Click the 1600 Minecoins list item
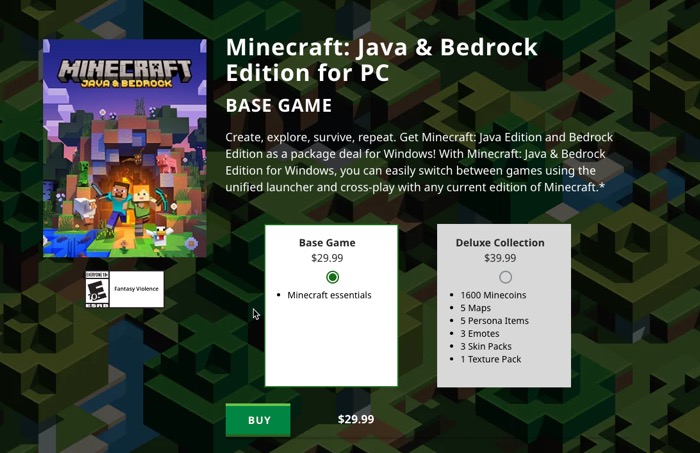This screenshot has height=453, width=700. 493,295
